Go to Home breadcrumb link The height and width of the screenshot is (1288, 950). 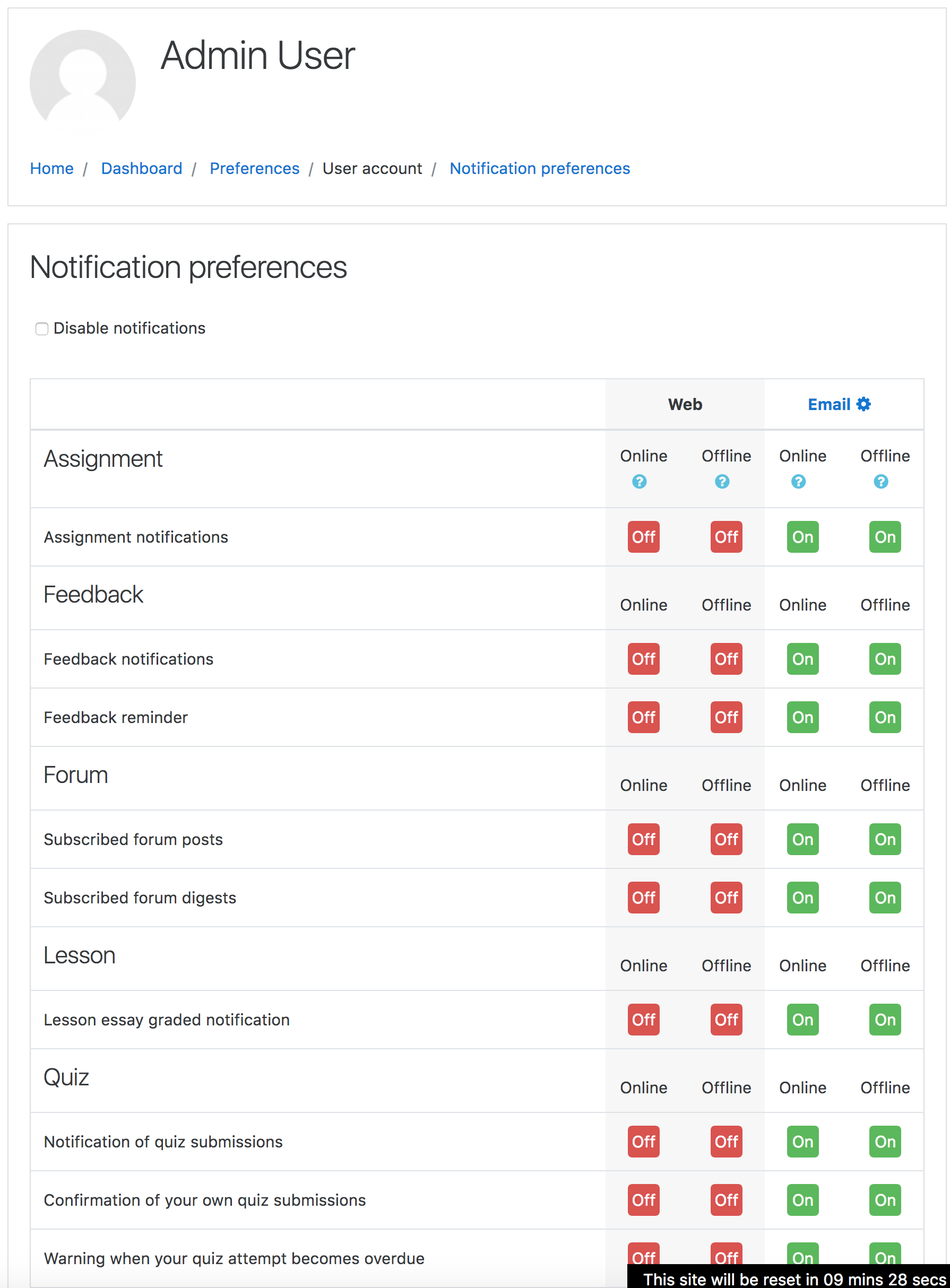[x=52, y=168]
